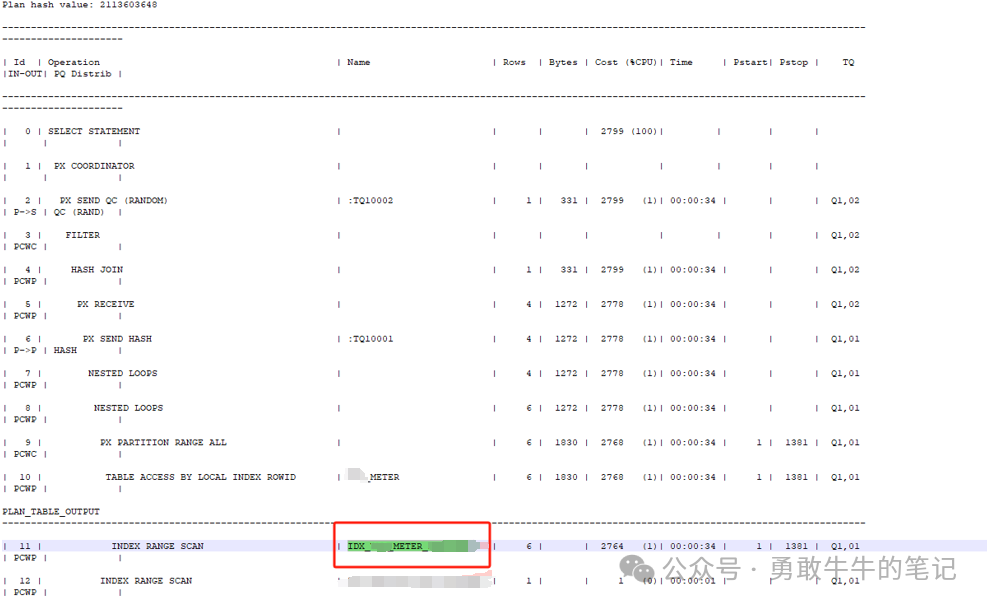The height and width of the screenshot is (607, 987).
Task: Select the PX RECEIVE operation row
Action: coord(101,304)
